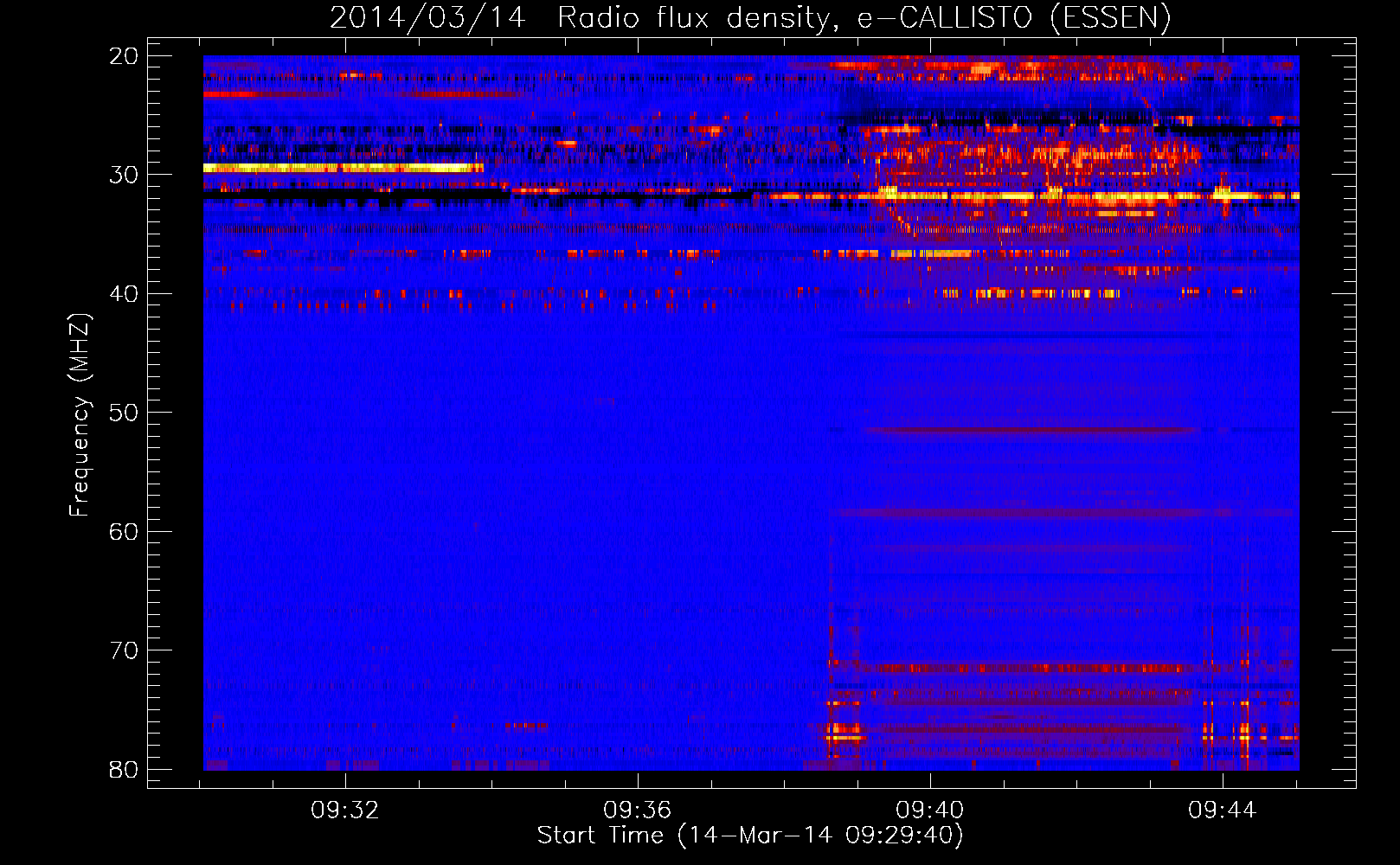
Task: Click the 09:40 time tick label
Action: tap(930, 811)
